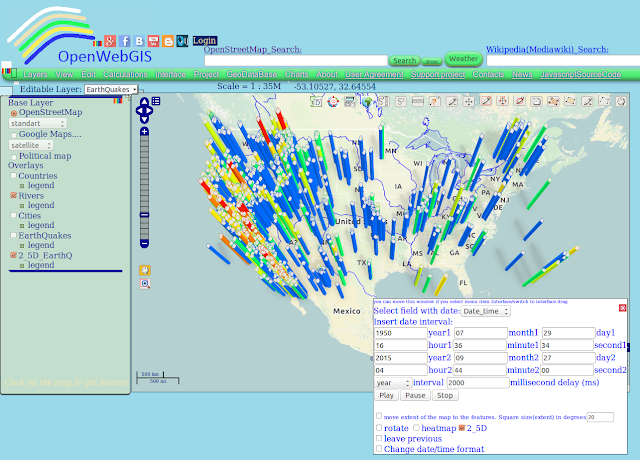
Task: Check the 'leave previous' option
Action: (379, 438)
